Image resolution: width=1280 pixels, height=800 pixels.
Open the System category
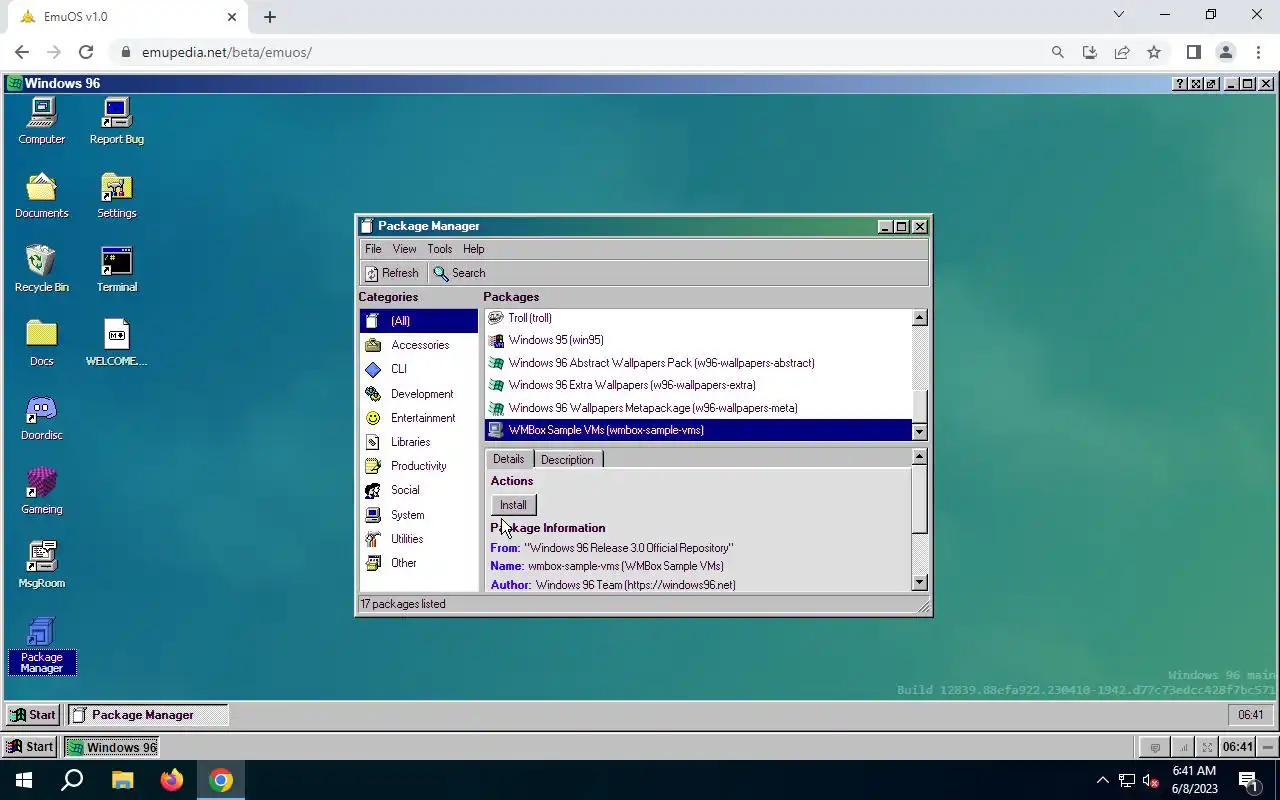(418, 515)
